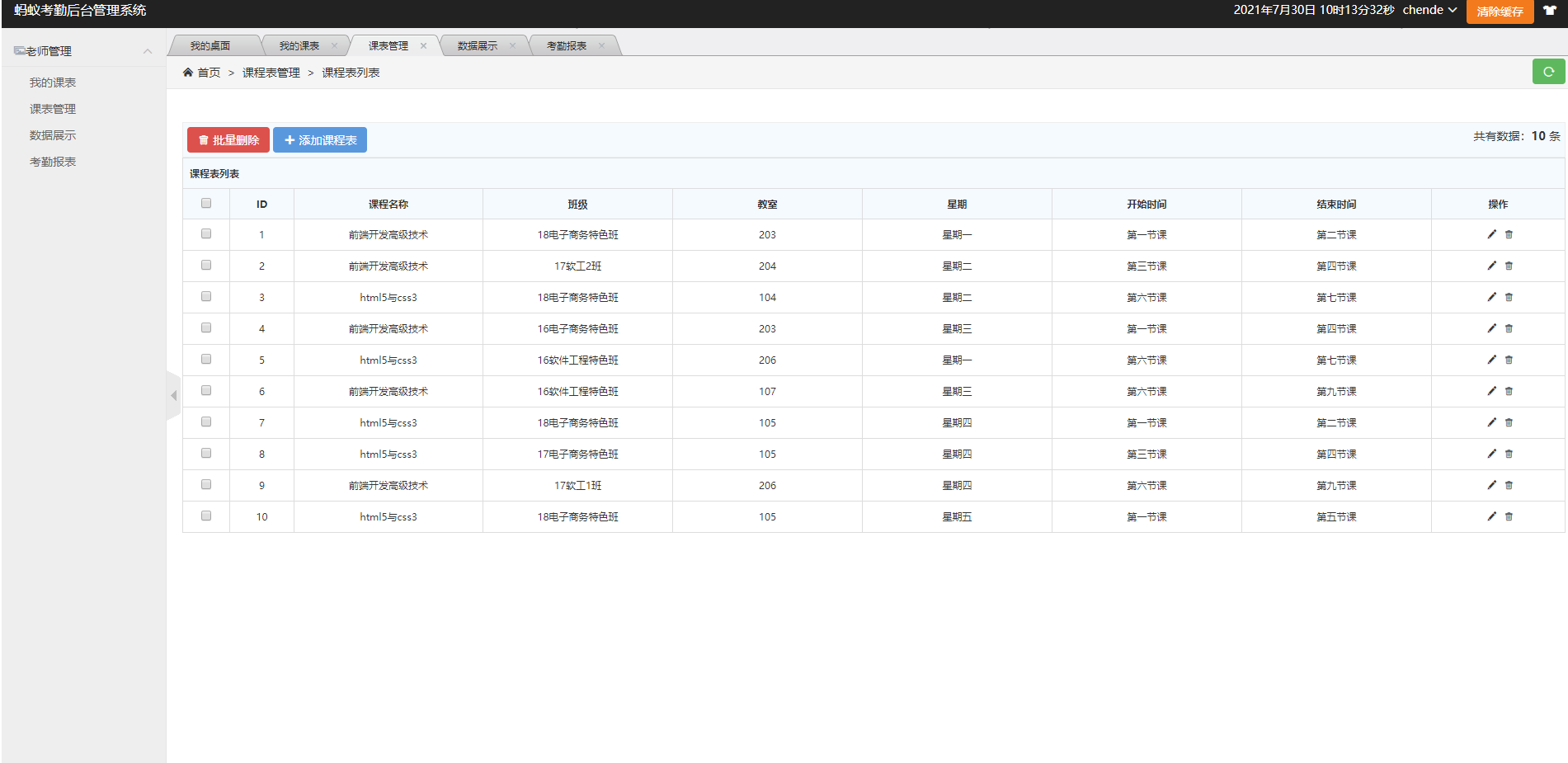Image resolution: width=1568 pixels, height=763 pixels.
Task: Open the chende user dropdown
Action: pyautogui.click(x=1429, y=11)
